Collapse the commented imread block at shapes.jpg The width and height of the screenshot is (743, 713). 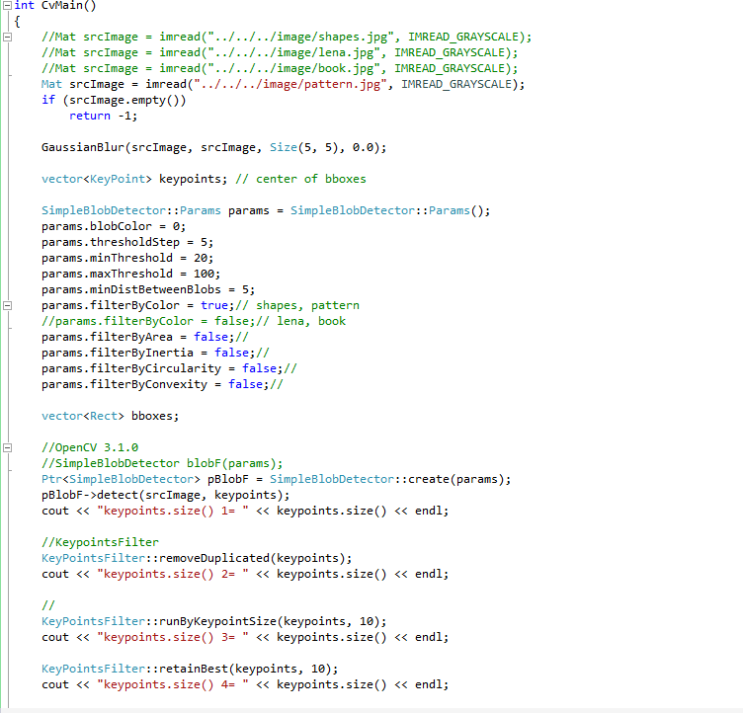(7, 36)
